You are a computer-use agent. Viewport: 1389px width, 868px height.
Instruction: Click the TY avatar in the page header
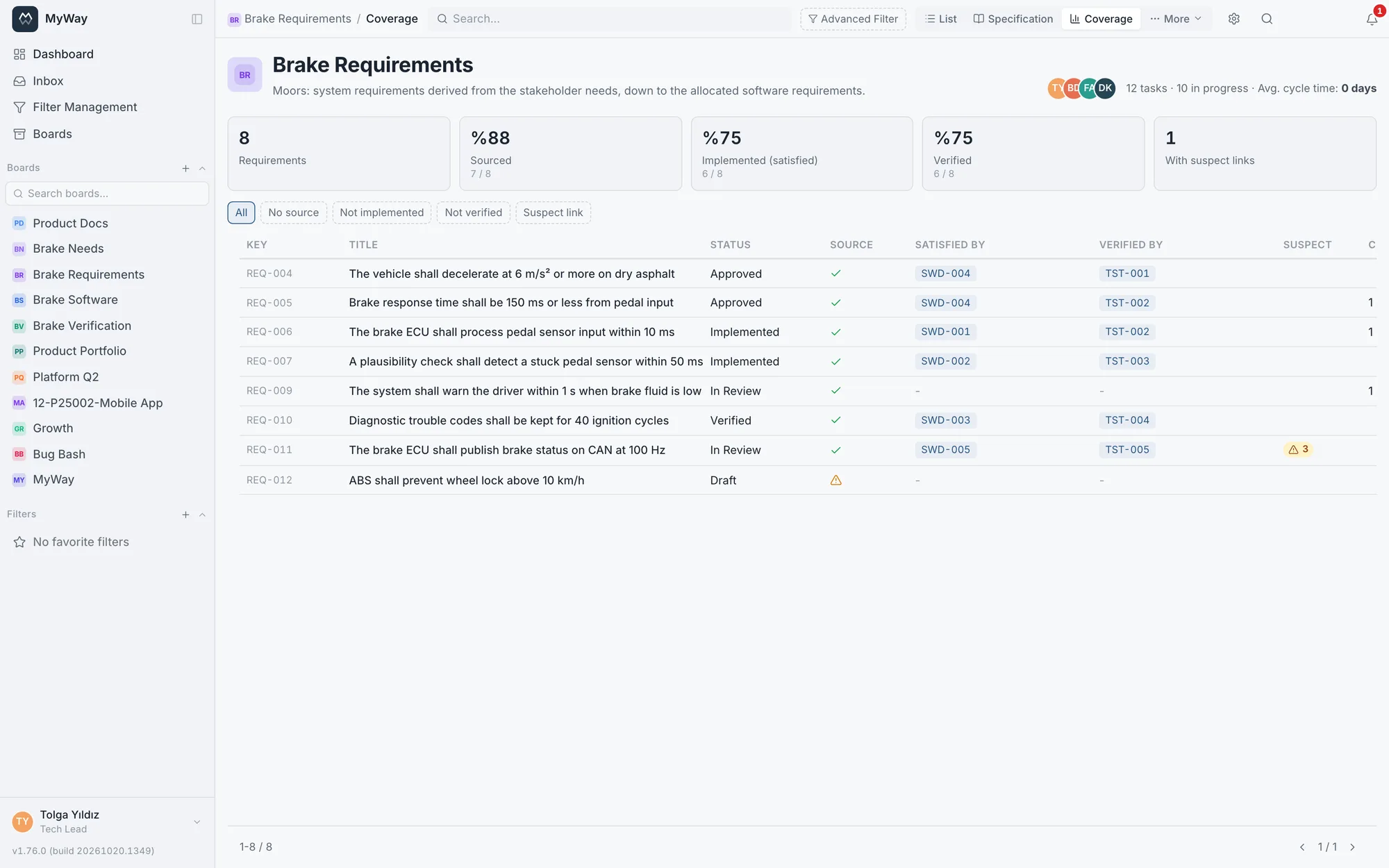[1056, 88]
